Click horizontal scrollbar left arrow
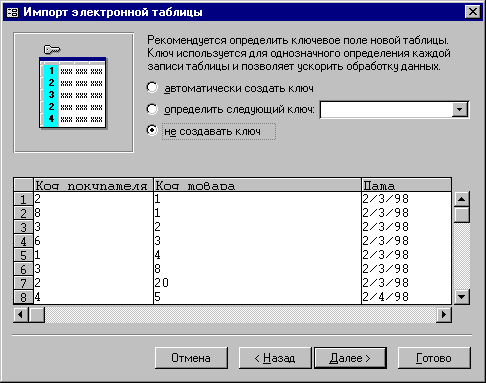This screenshot has width=486, height=383. click(x=21, y=314)
